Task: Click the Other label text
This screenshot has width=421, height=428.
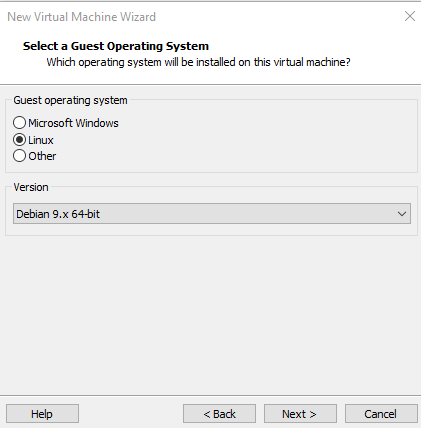Action: tap(42, 156)
